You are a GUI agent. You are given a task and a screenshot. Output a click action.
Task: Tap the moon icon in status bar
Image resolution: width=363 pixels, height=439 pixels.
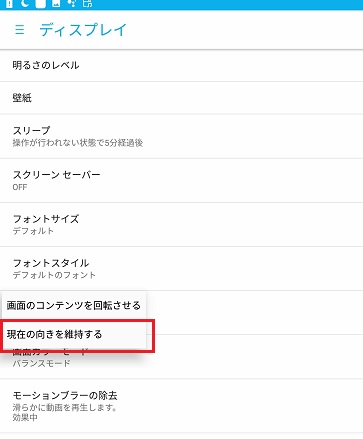pyautogui.click(x=25, y=3)
